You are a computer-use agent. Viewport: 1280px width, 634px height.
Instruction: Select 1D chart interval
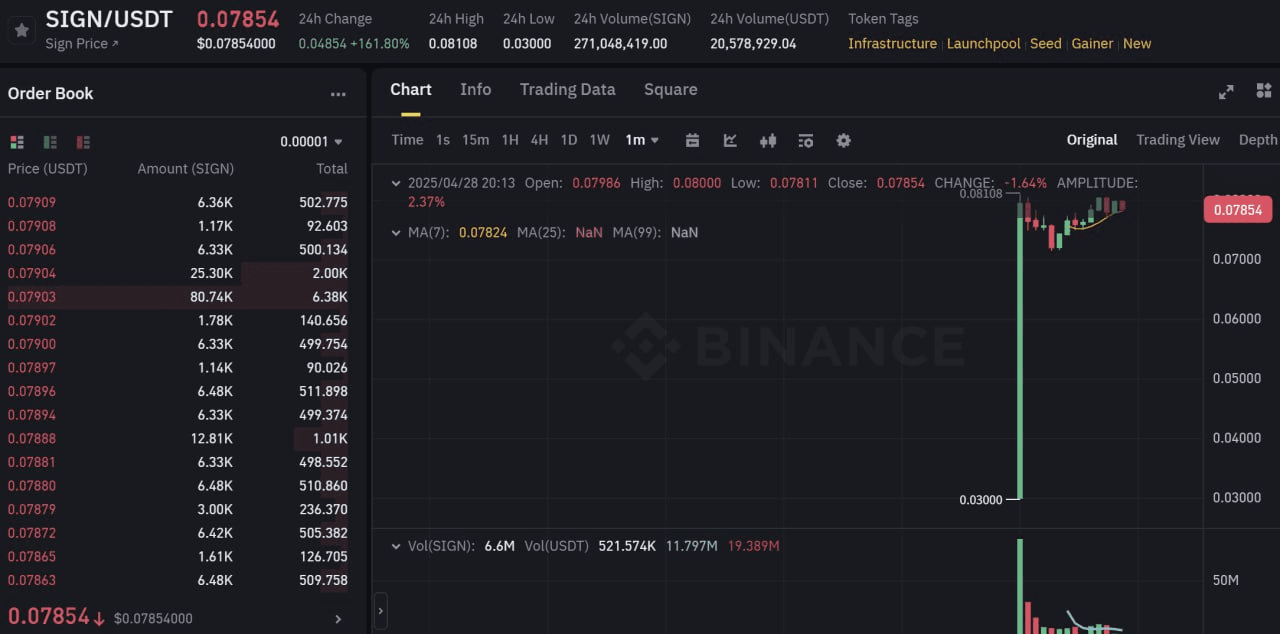point(569,140)
